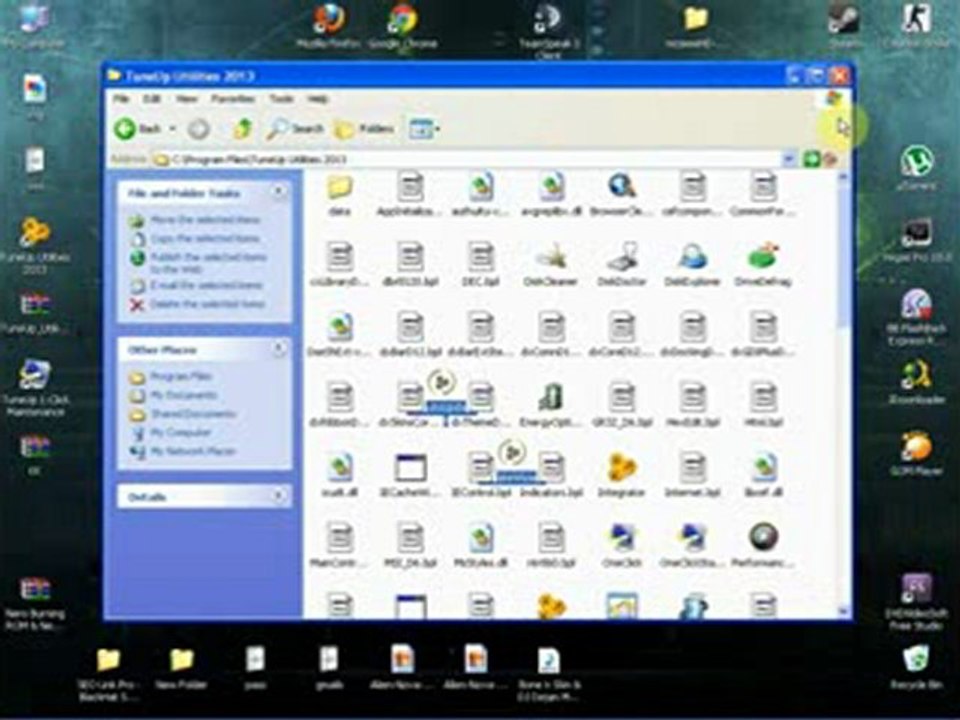Click the Forward arrow button
Viewport: 960px width, 720px height.
pyautogui.click(x=198, y=129)
